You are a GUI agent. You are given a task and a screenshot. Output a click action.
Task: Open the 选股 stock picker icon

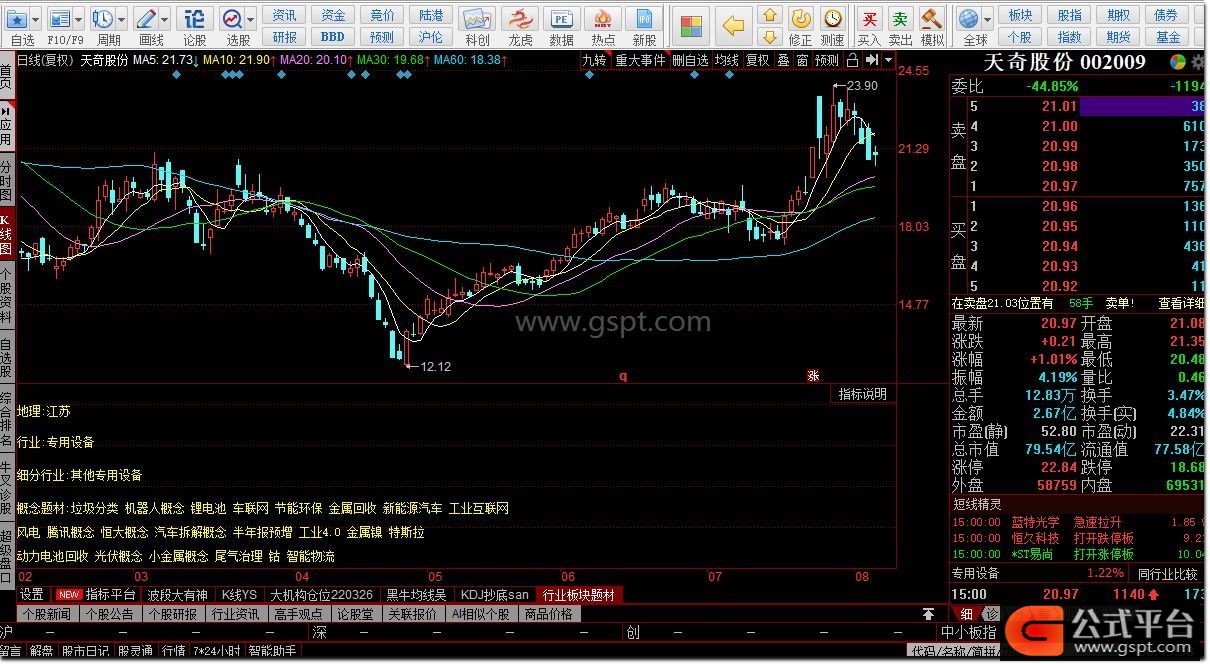(232, 19)
